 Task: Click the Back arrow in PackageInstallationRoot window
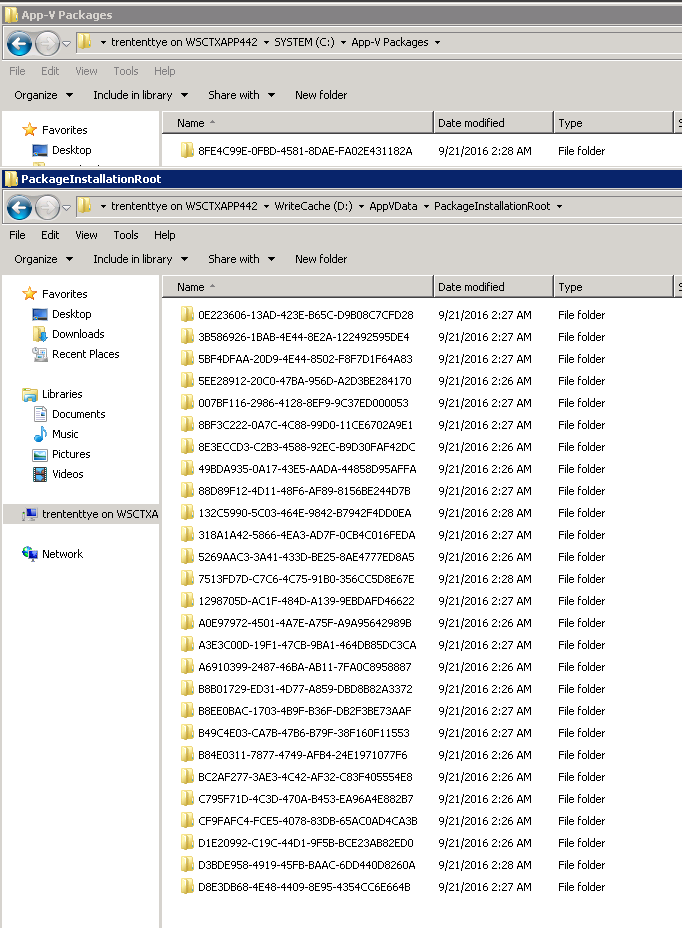pos(19,207)
